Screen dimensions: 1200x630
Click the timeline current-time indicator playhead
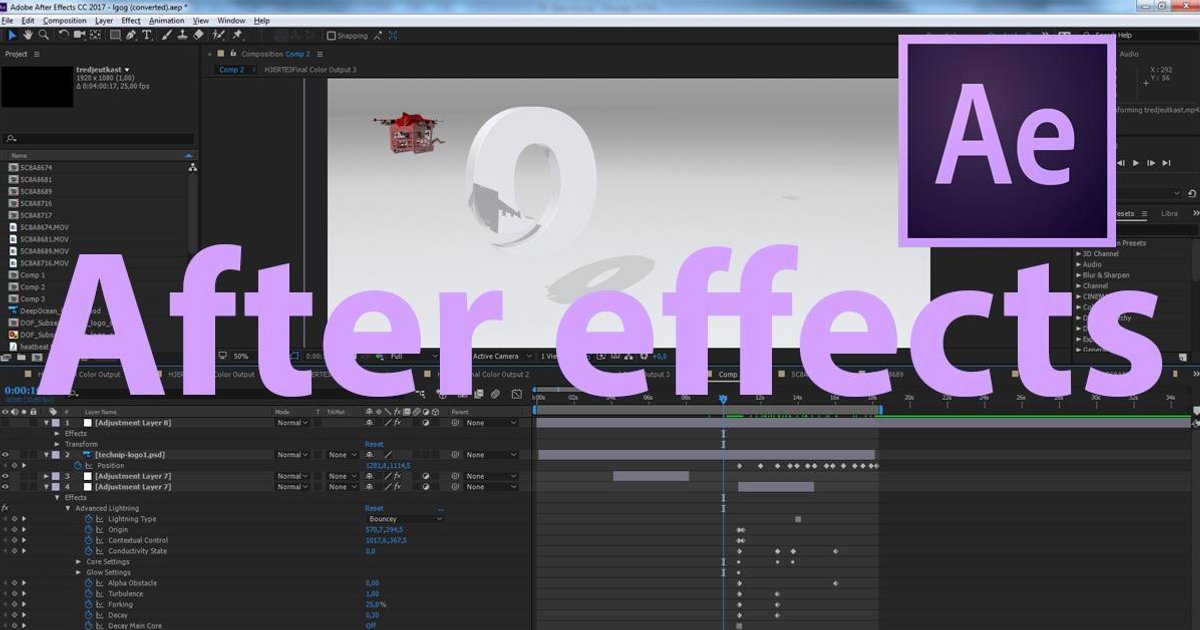click(723, 399)
